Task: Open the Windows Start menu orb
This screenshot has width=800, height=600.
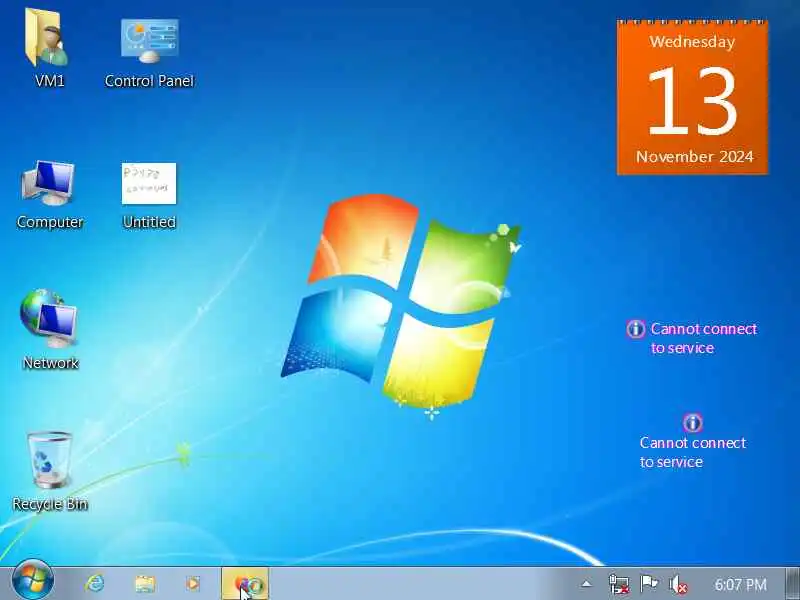Action: tap(33, 582)
